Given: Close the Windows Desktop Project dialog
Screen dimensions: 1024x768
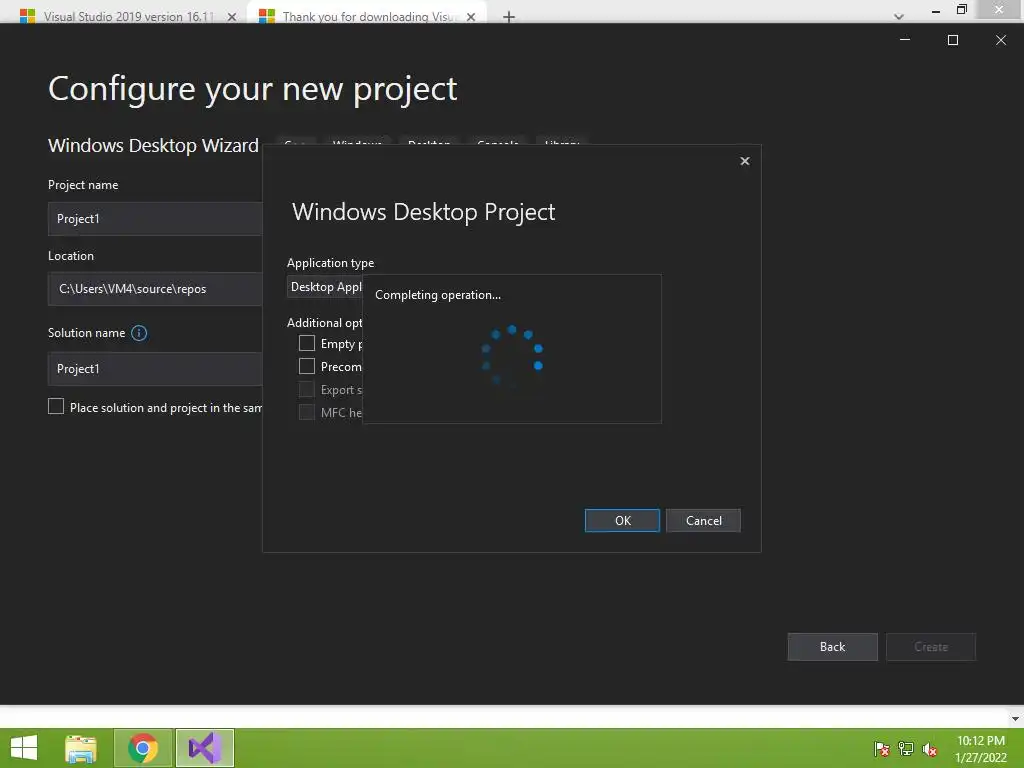Looking at the screenshot, I should pos(744,161).
